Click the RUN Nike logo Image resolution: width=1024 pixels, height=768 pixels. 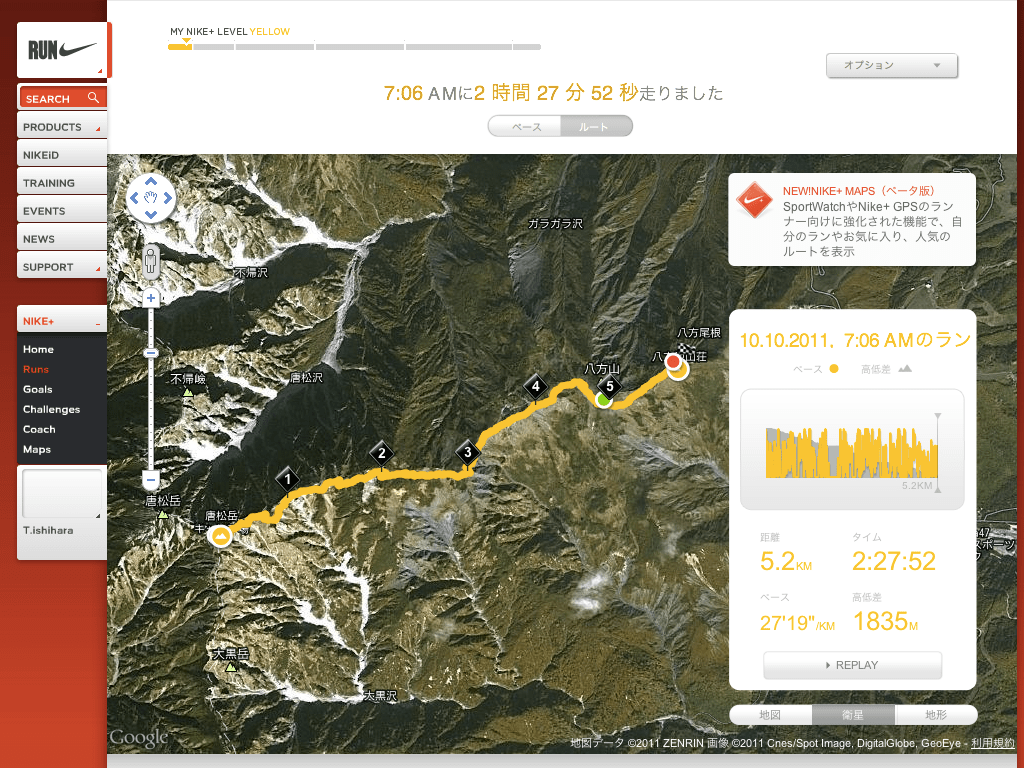tap(63, 50)
